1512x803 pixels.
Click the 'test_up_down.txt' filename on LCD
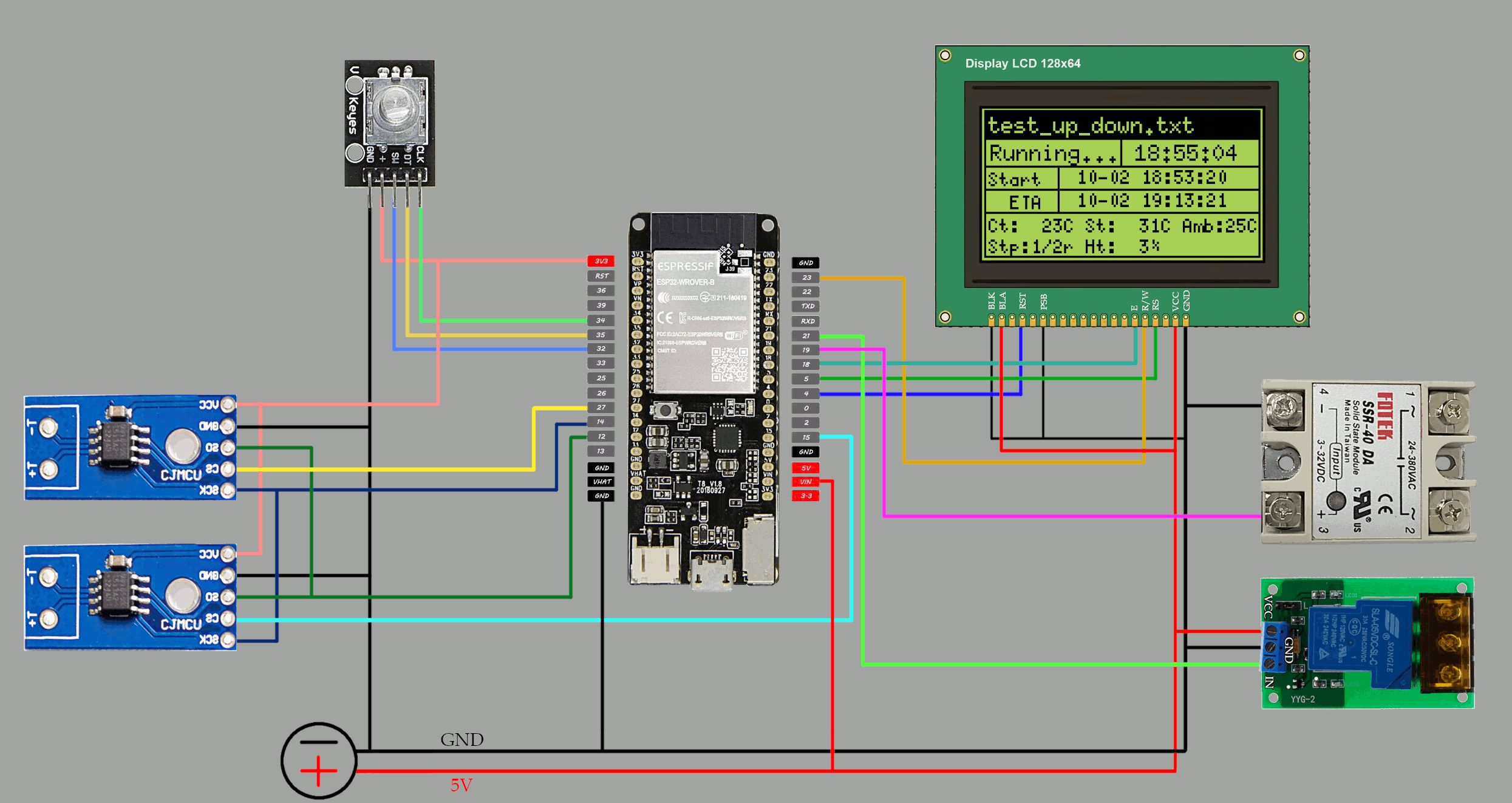1091,126
